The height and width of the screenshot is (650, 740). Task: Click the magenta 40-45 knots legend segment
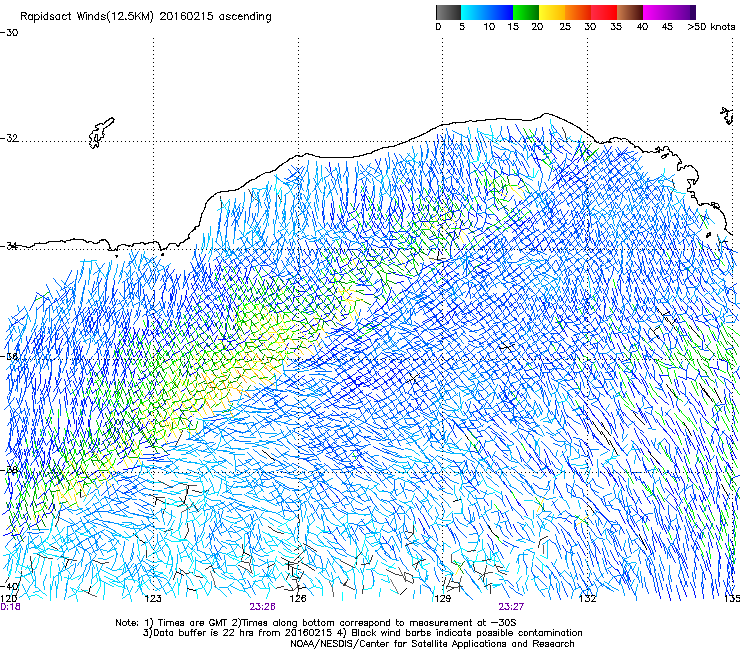pos(656,12)
